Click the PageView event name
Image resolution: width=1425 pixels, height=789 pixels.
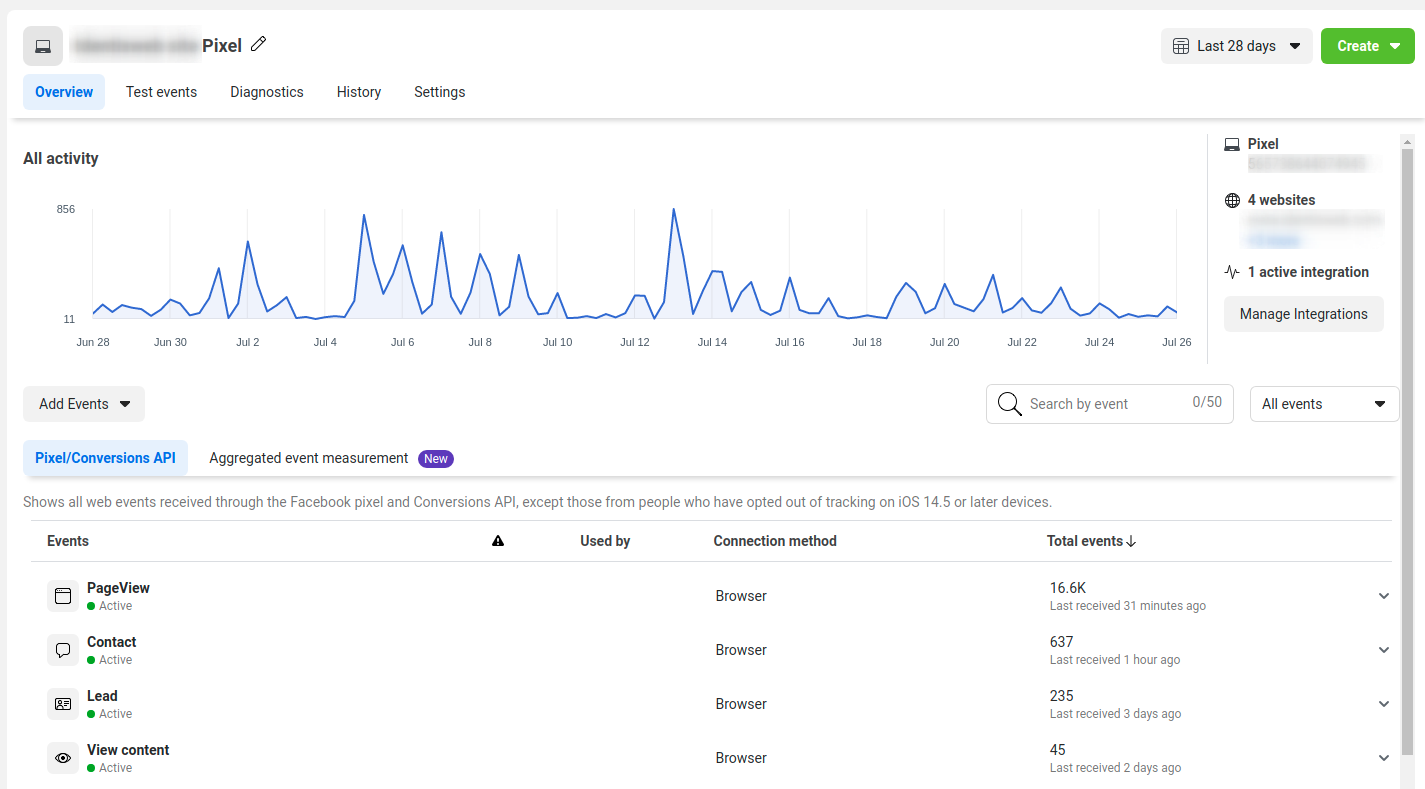click(x=118, y=588)
